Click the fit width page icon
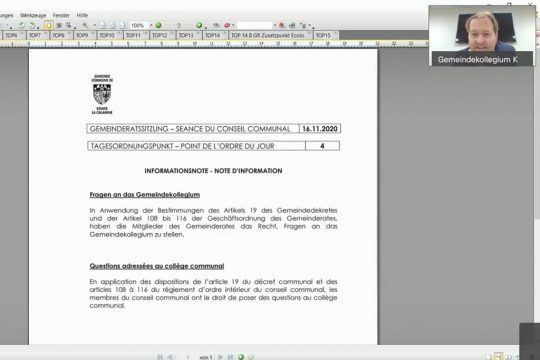Viewport: 540px width, 360px height. point(122,25)
